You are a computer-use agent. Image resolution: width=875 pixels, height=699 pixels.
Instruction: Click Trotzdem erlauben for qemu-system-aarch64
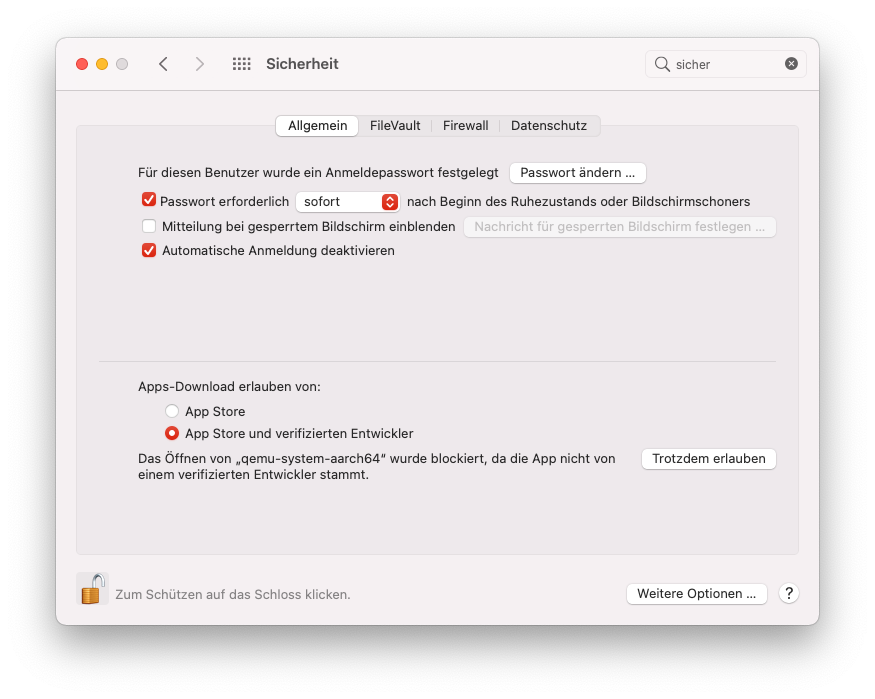(x=708, y=458)
